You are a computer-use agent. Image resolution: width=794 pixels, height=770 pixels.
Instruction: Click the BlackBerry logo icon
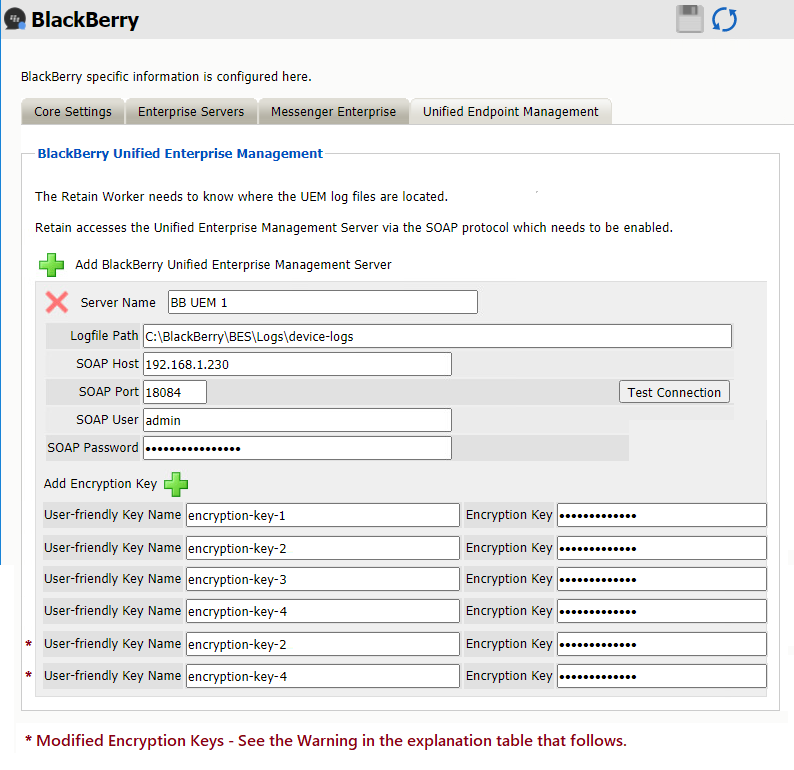click(15, 19)
